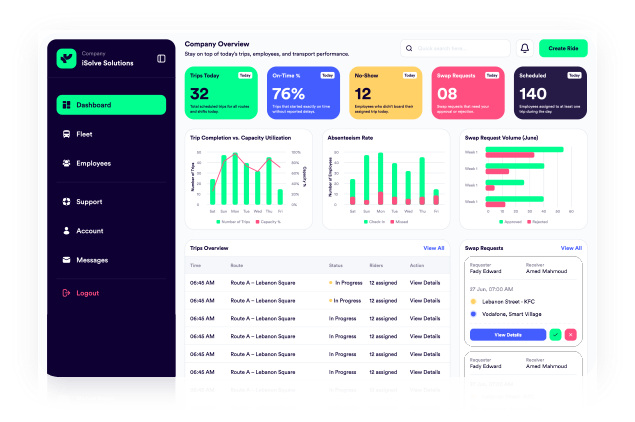The width and height of the screenshot is (635, 422).
Task: Go to the Account menu item
Action: 90,231
